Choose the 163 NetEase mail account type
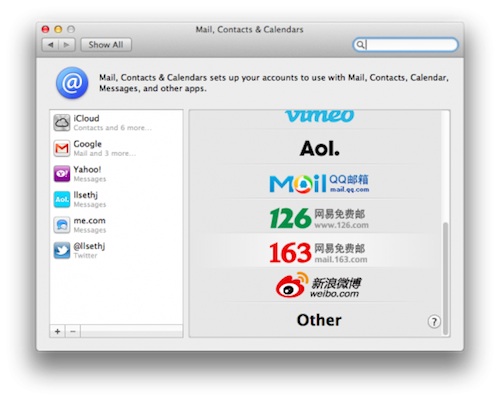This screenshot has width=500, height=401. click(x=319, y=252)
